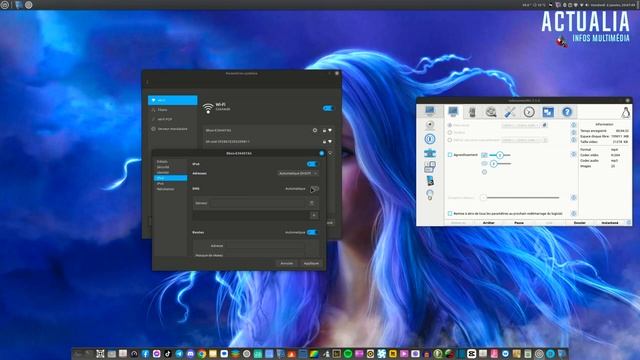Screen dimensions: 640x360
Task: Toggle the main Wi-Fi switch in network settings
Action: coord(328,108)
